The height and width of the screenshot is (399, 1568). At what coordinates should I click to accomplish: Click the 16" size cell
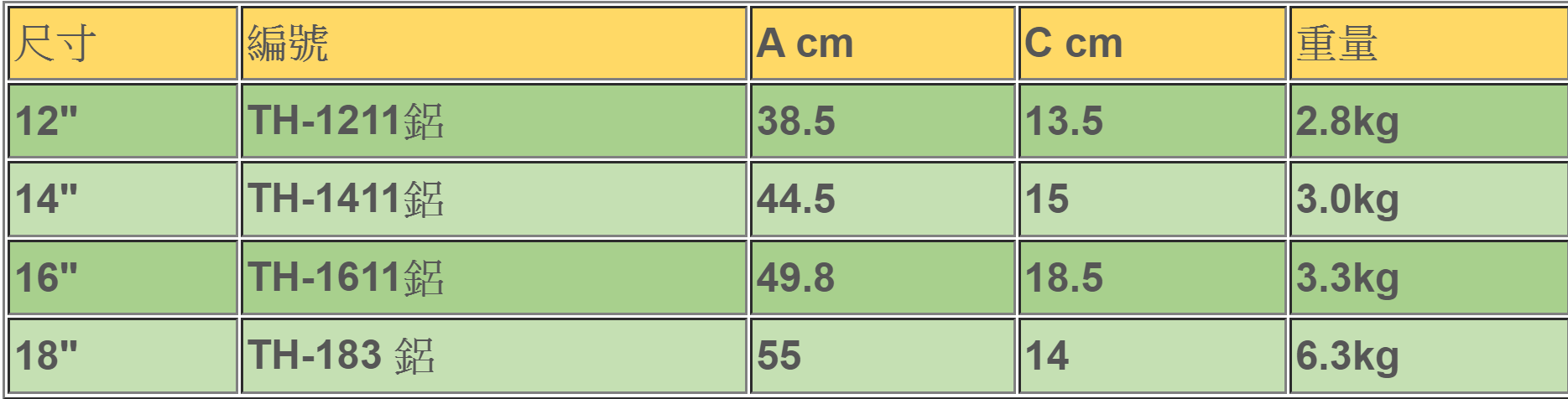pos(122,277)
